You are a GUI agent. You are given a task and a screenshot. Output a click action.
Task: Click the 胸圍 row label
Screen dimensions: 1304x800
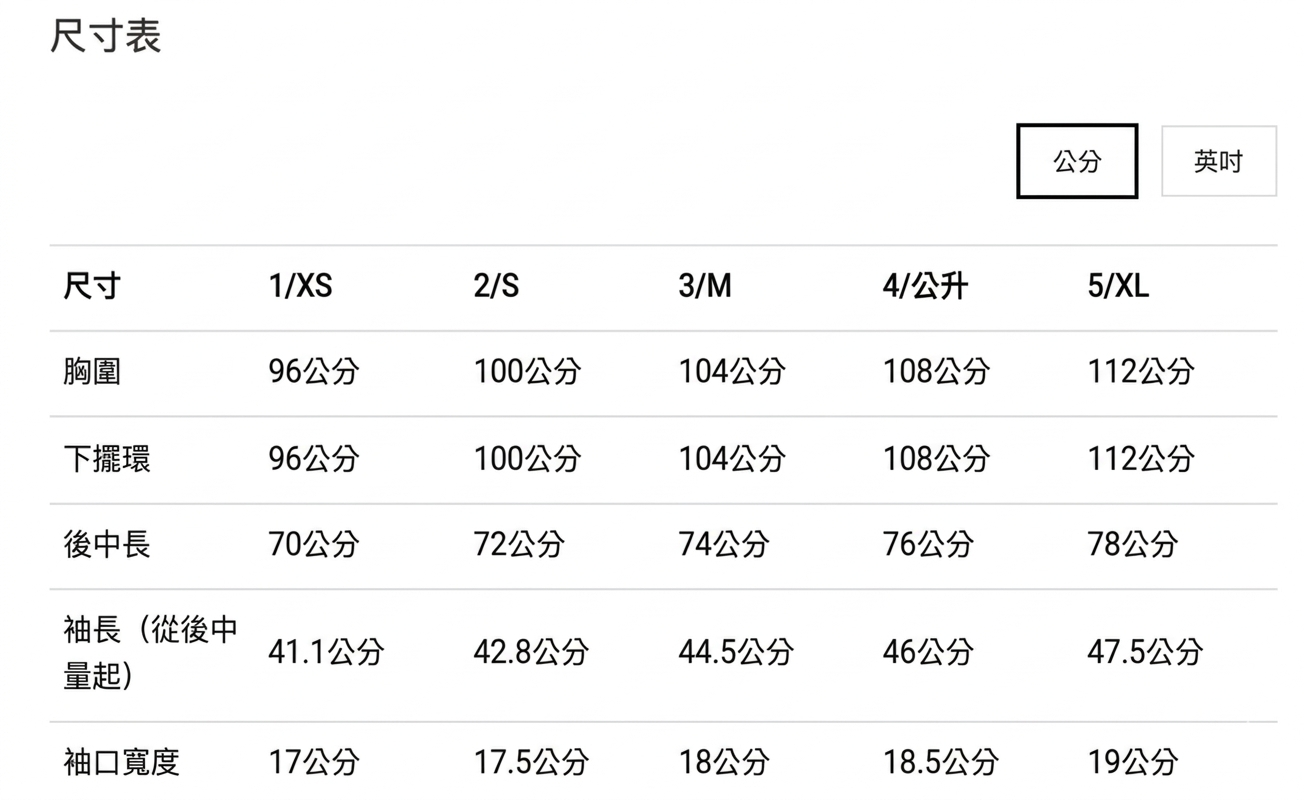(x=92, y=372)
